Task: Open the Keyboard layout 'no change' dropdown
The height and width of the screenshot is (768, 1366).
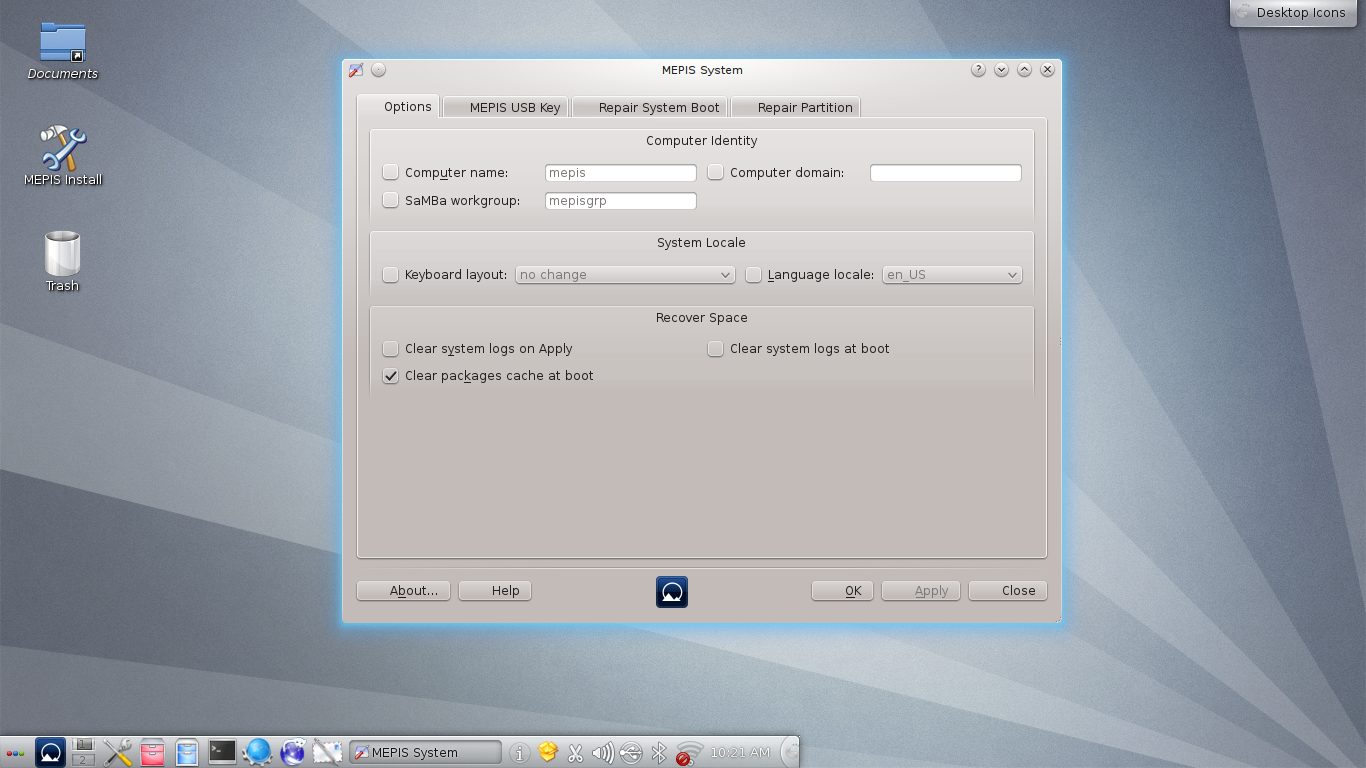Action: [x=625, y=274]
